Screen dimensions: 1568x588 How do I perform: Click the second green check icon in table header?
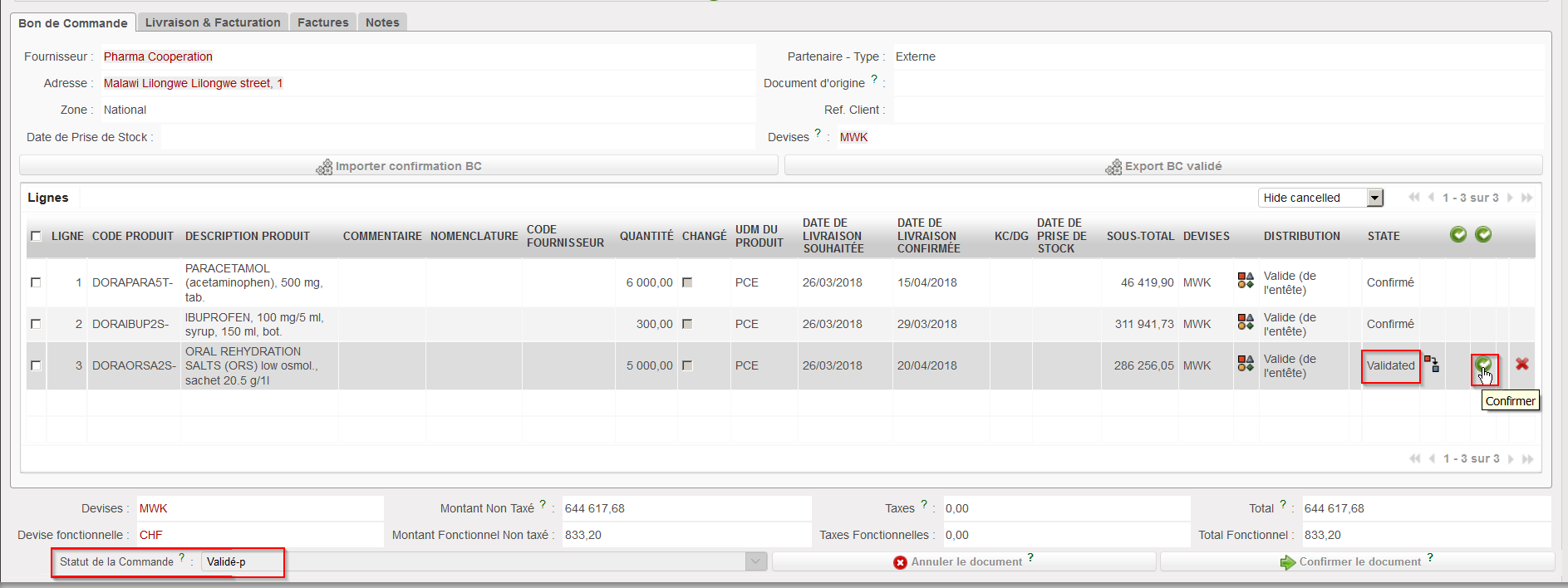[1482, 235]
